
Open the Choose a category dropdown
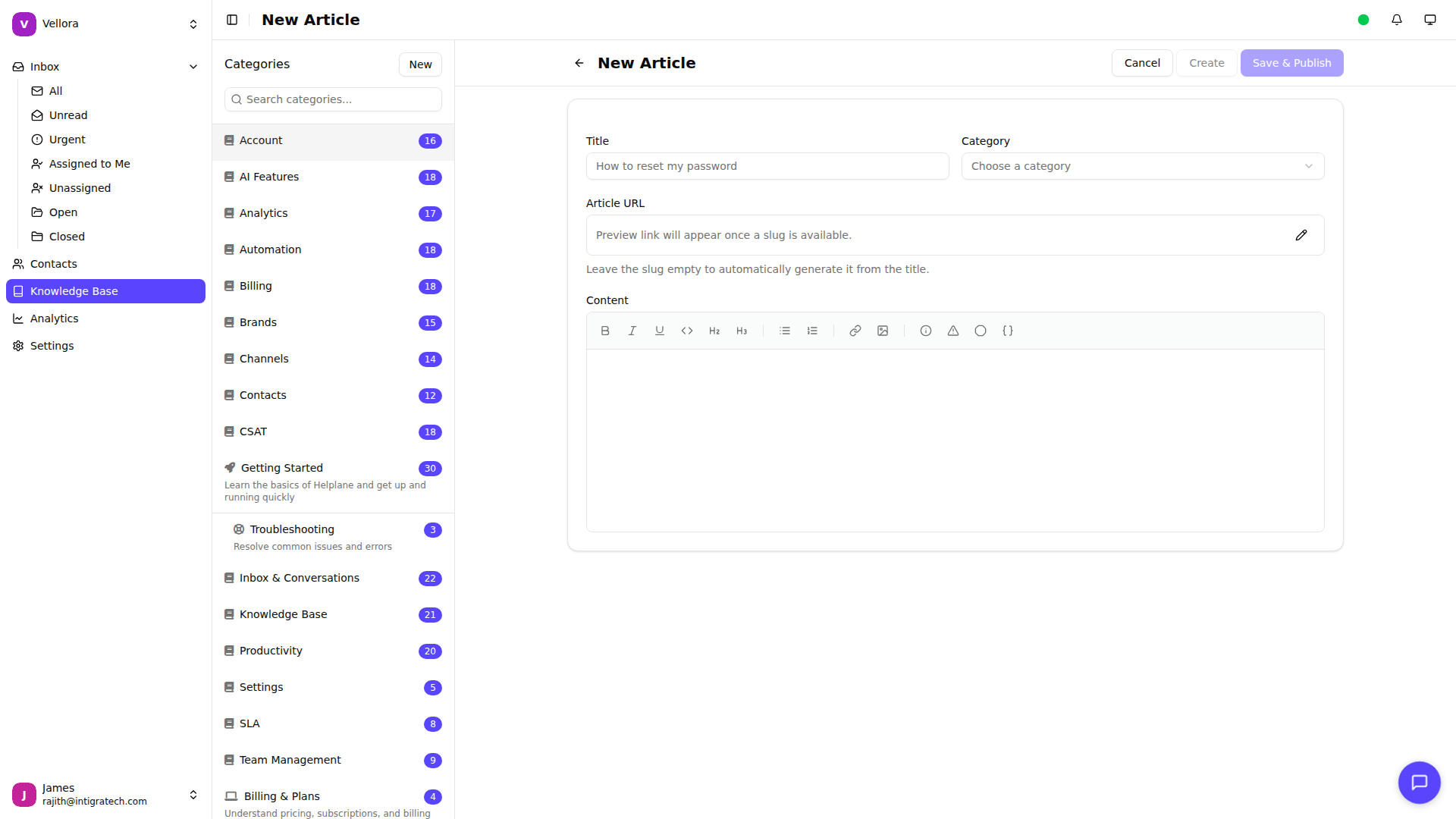1143,166
